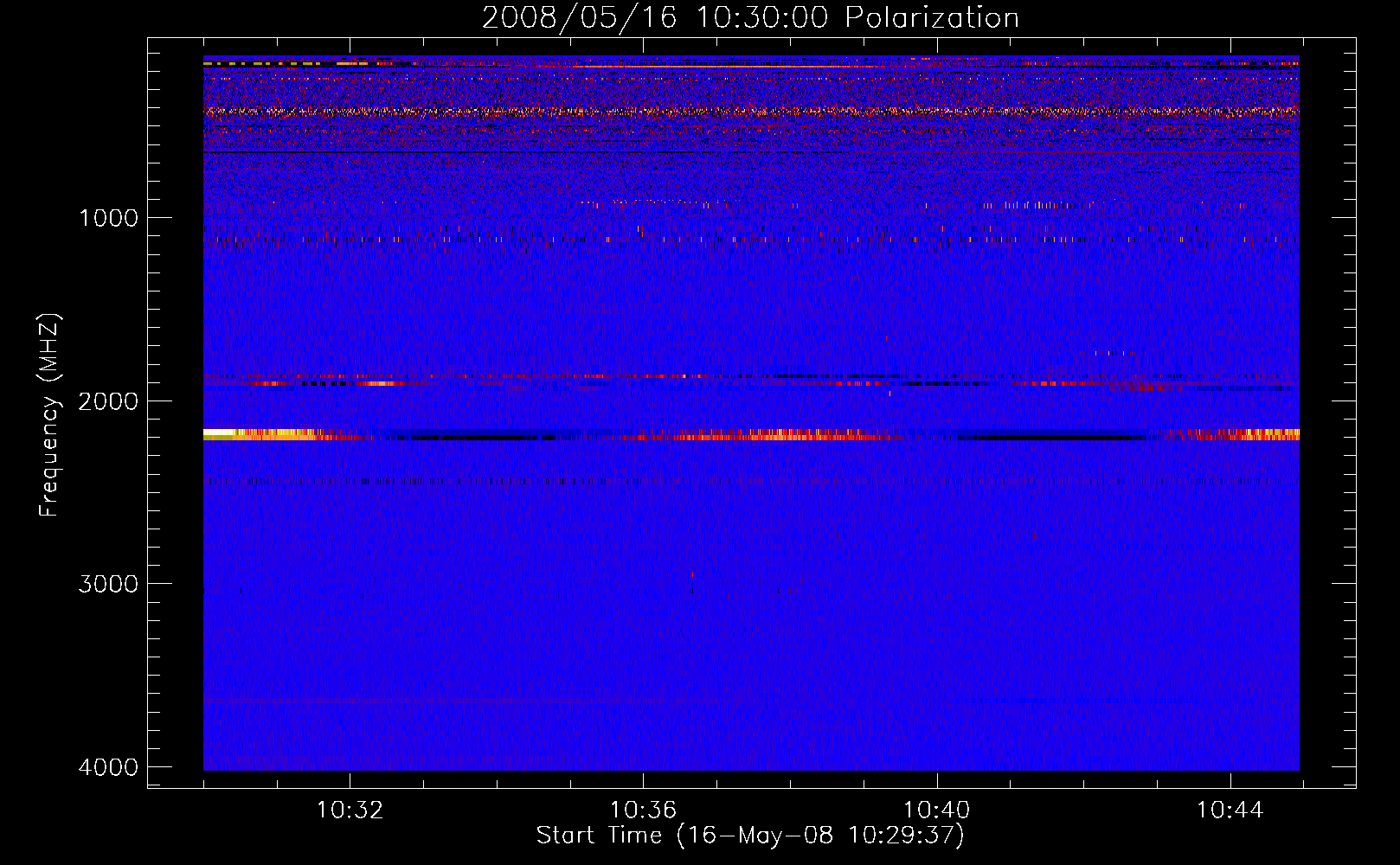Click the 10:36 time tick label

tap(643, 811)
